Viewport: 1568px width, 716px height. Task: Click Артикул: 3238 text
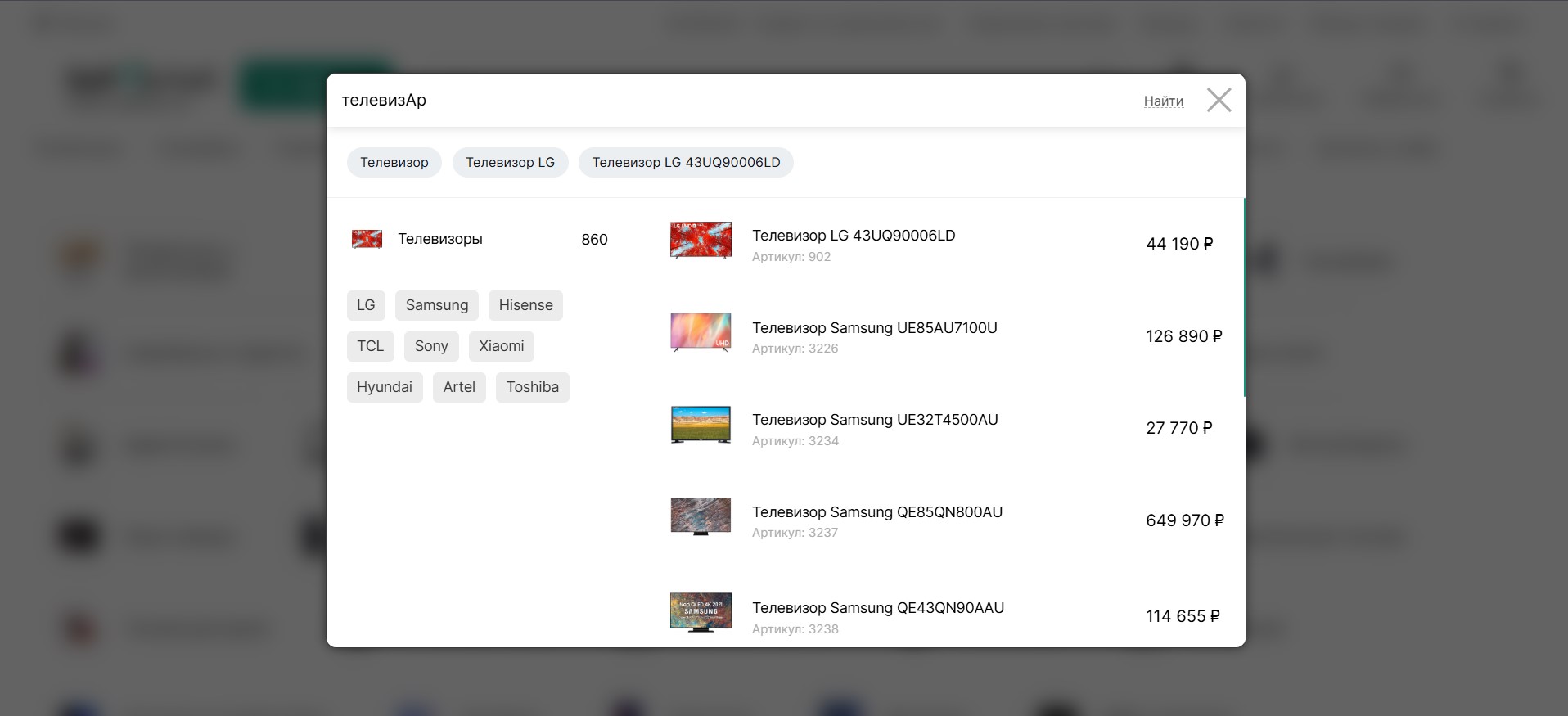795,629
